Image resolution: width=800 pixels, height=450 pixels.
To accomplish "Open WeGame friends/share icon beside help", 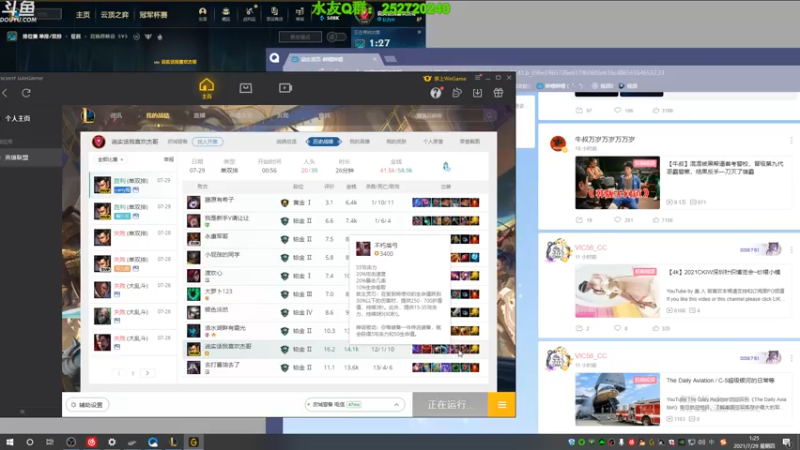I will [457, 92].
